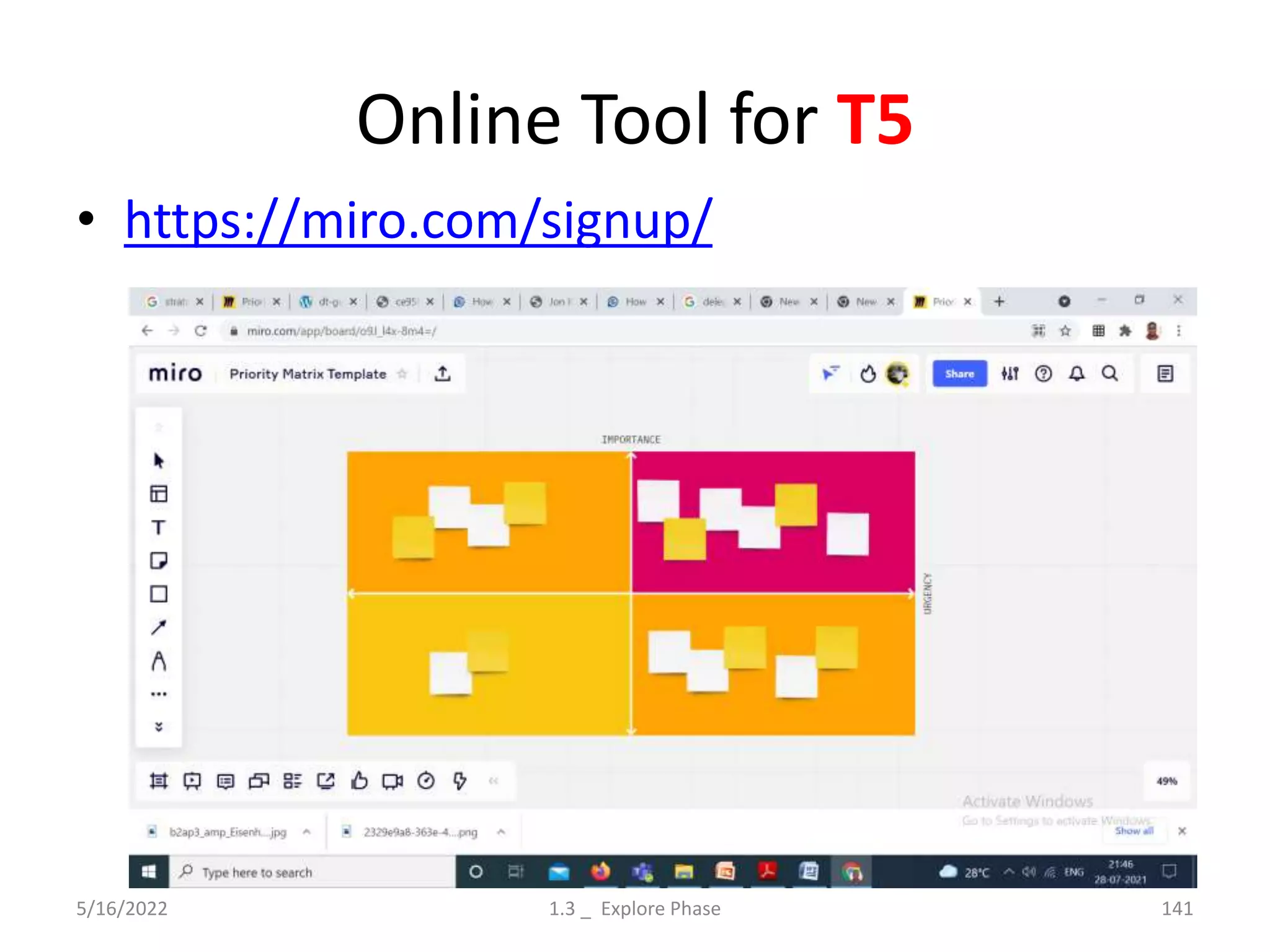Click the IMPORTANCE axis label
1270x952 pixels.
click(x=631, y=439)
